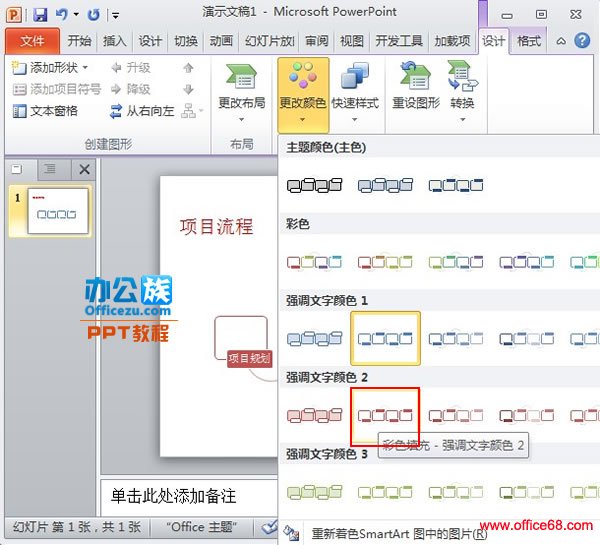Viewport: 600px width, 545px height.
Task: Toggle the 文本窗格 text pane
Action: click(45, 111)
